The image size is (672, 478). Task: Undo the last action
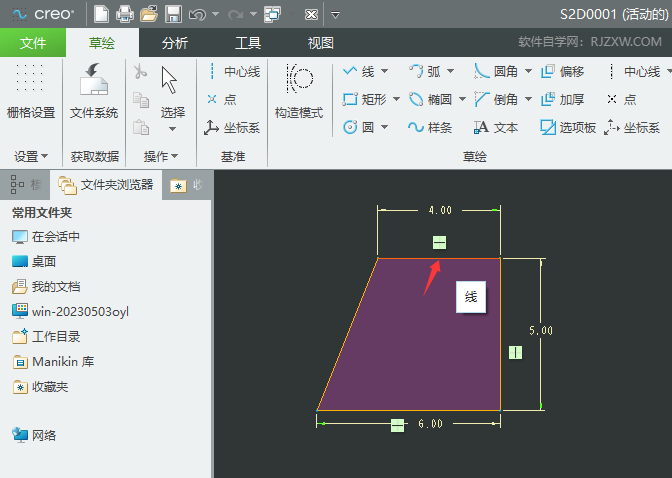198,15
